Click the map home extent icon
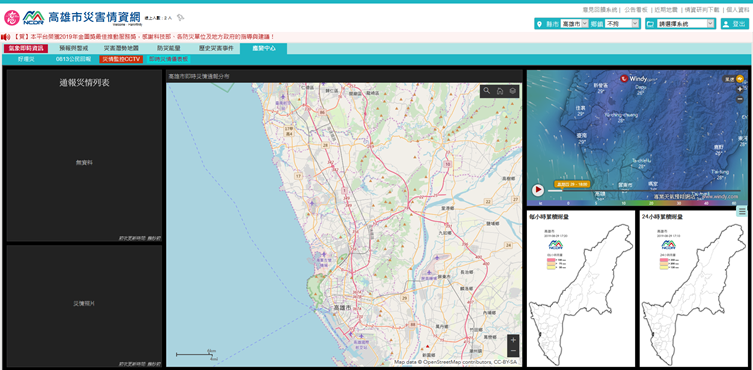753x370 pixels. click(499, 91)
